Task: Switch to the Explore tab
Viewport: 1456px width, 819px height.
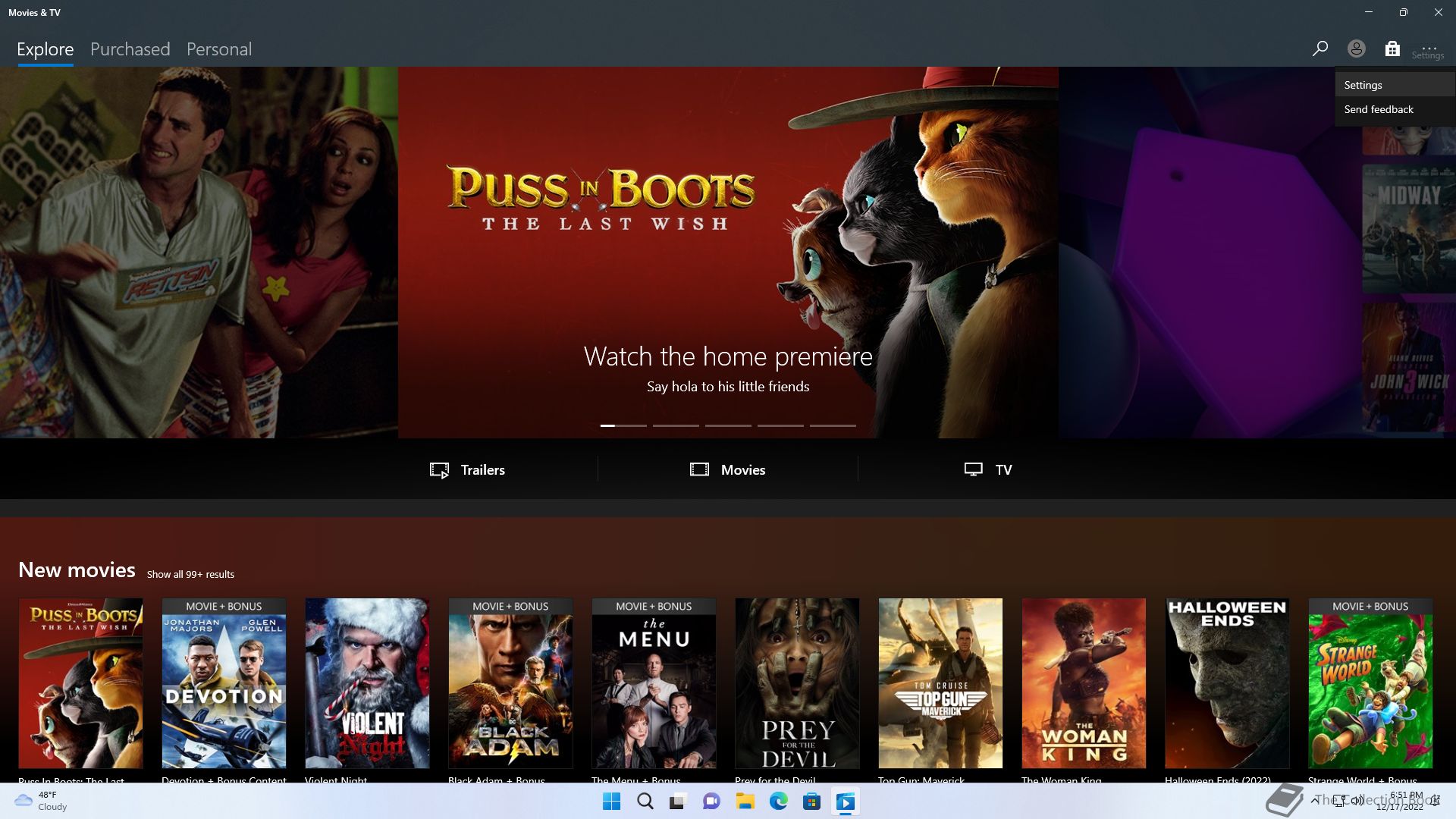Action: pos(45,49)
